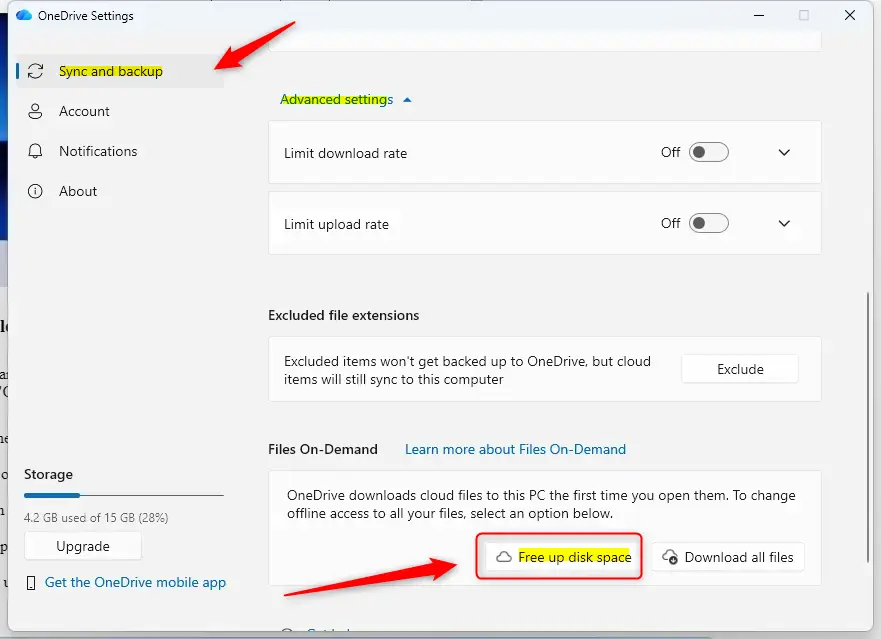Screen dimensions: 881x639
Task: Click the cloud icon on the Free up disk space button
Action: (504, 557)
